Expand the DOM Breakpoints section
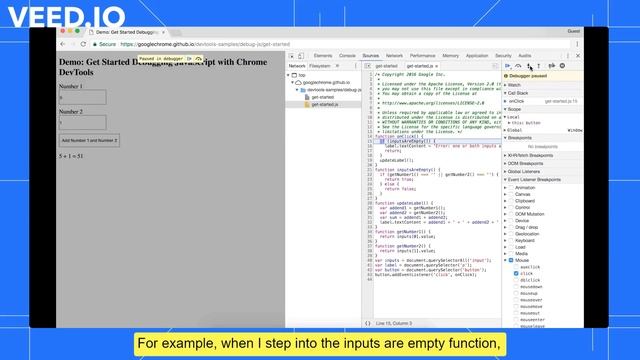The width and height of the screenshot is (640, 360). 542,164
